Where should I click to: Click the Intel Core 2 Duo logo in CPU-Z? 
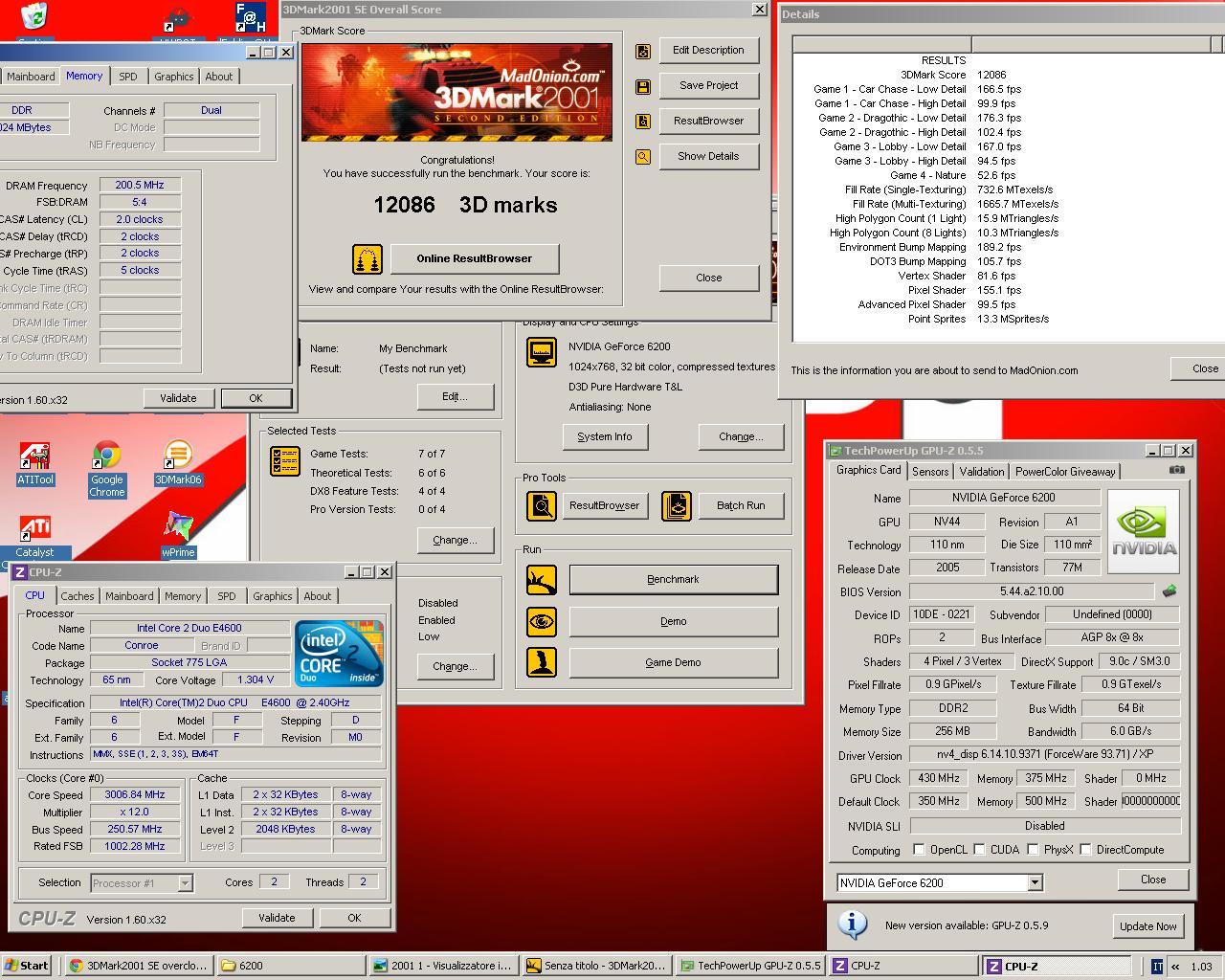click(x=340, y=652)
